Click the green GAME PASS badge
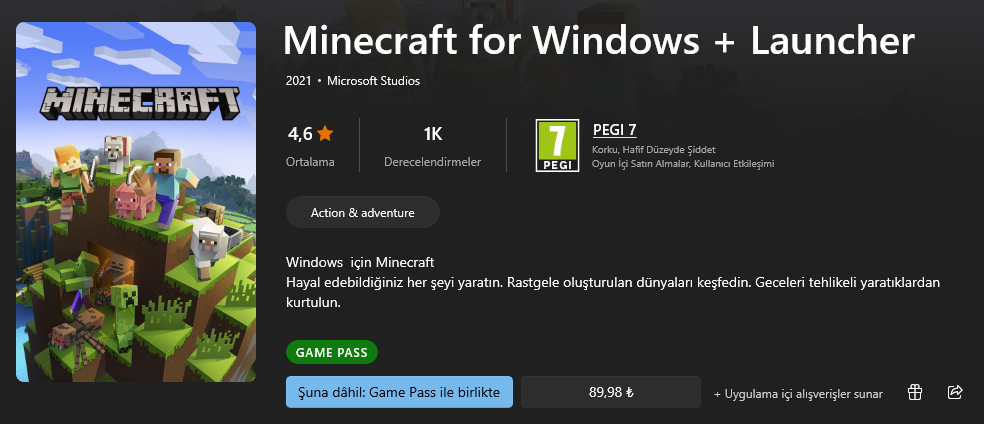Viewport: 984px width, 424px height. coord(332,352)
